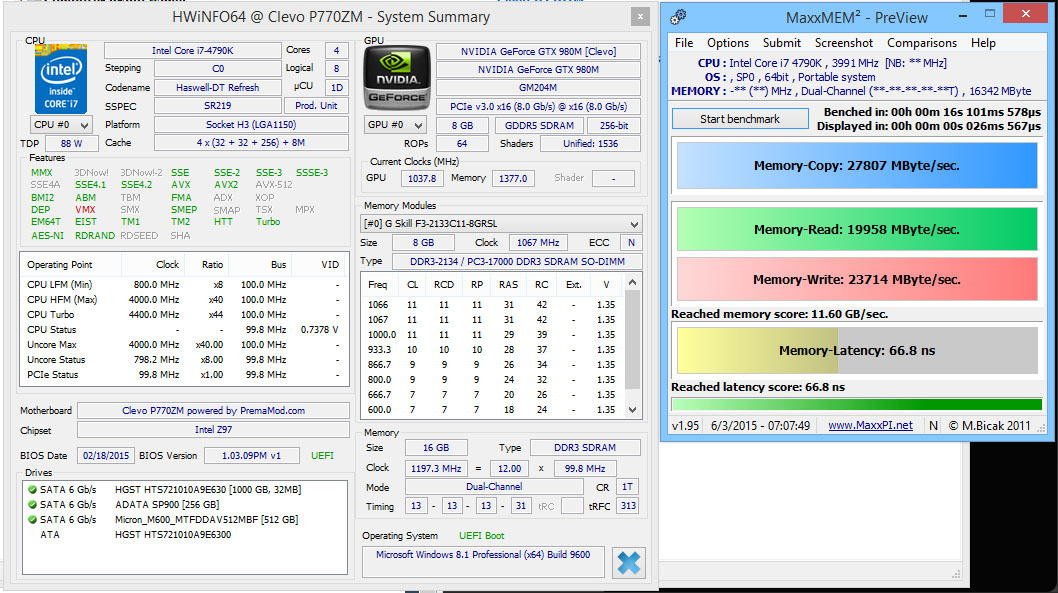The height and width of the screenshot is (593, 1058).
Task: Click the Start benchmark button
Action: (x=740, y=119)
